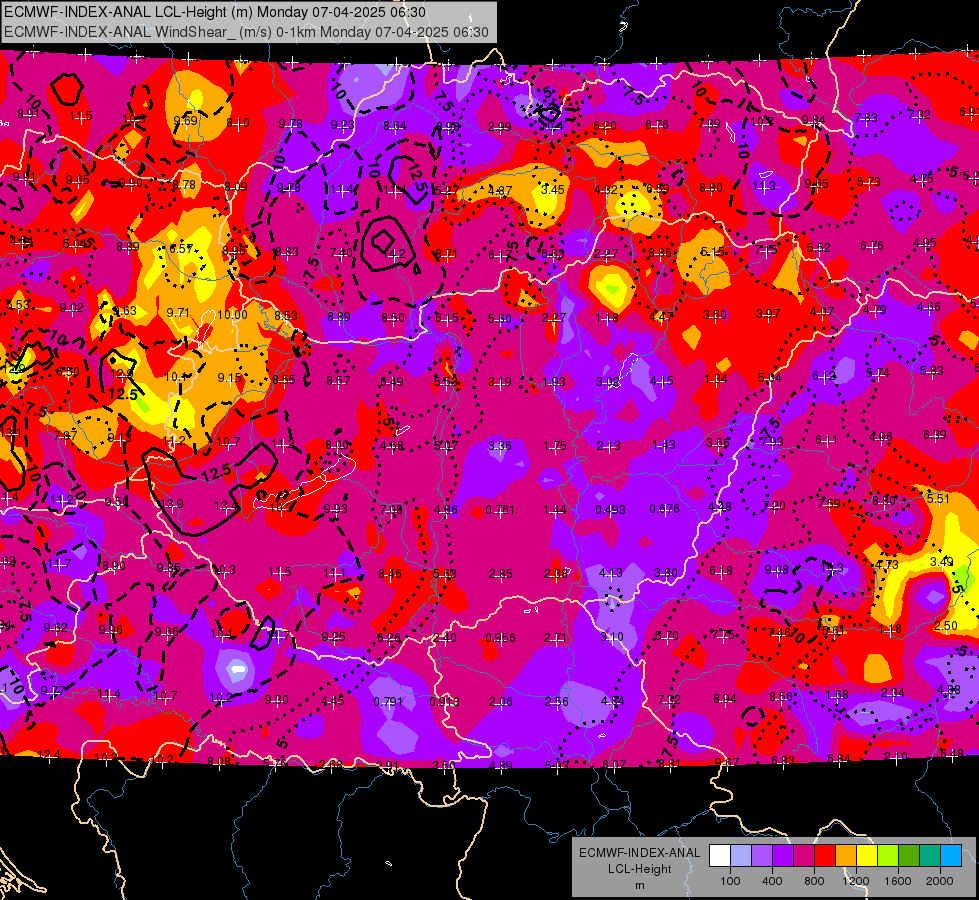Image resolution: width=979 pixels, height=900 pixels.
Task: Click the dark green legend swatch
Action: click(x=908, y=856)
